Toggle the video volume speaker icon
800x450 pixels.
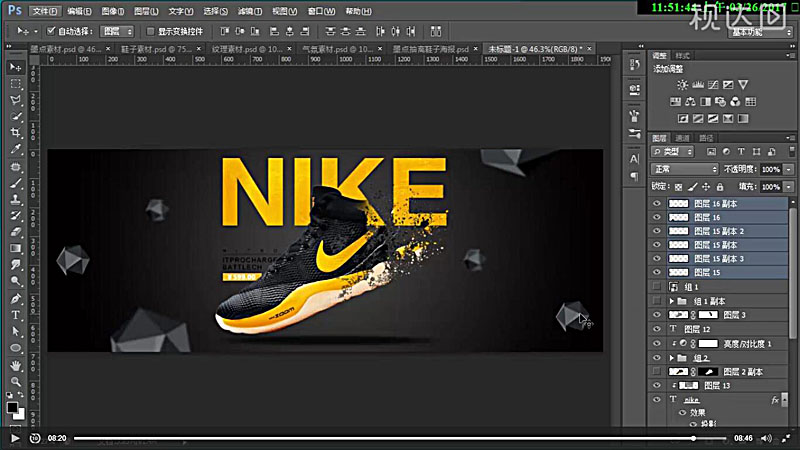tap(766, 438)
